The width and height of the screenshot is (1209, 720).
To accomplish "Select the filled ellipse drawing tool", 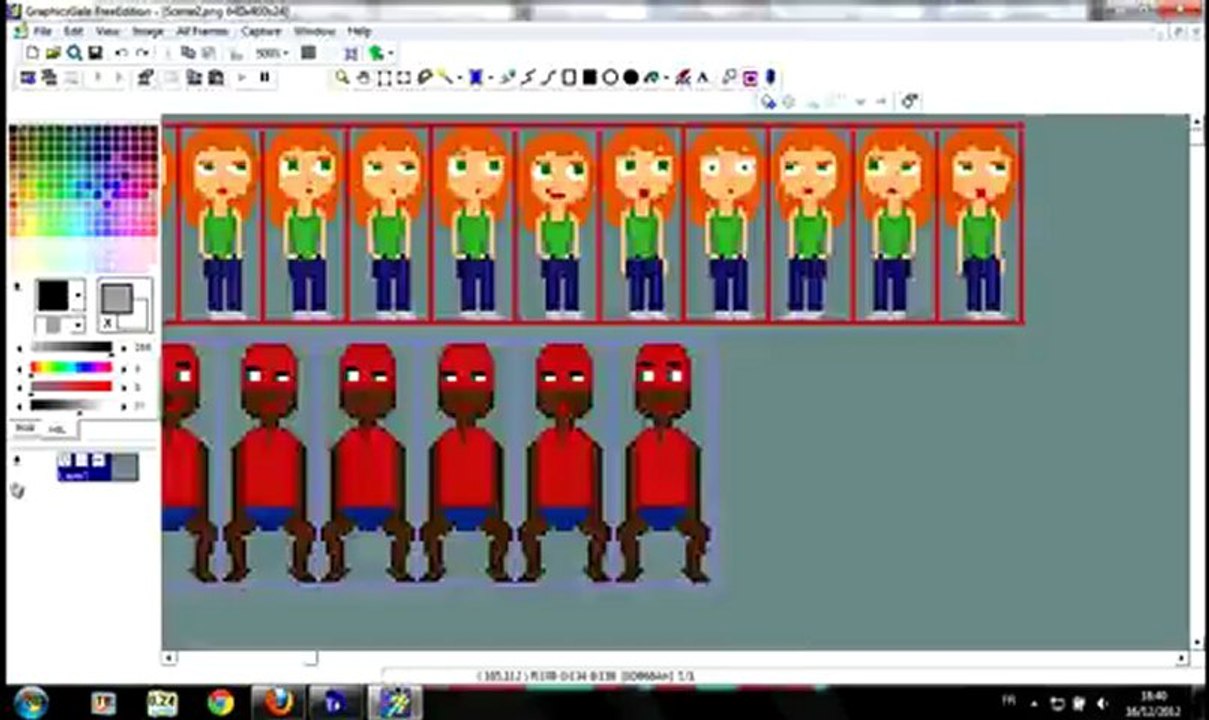I will click(631, 77).
